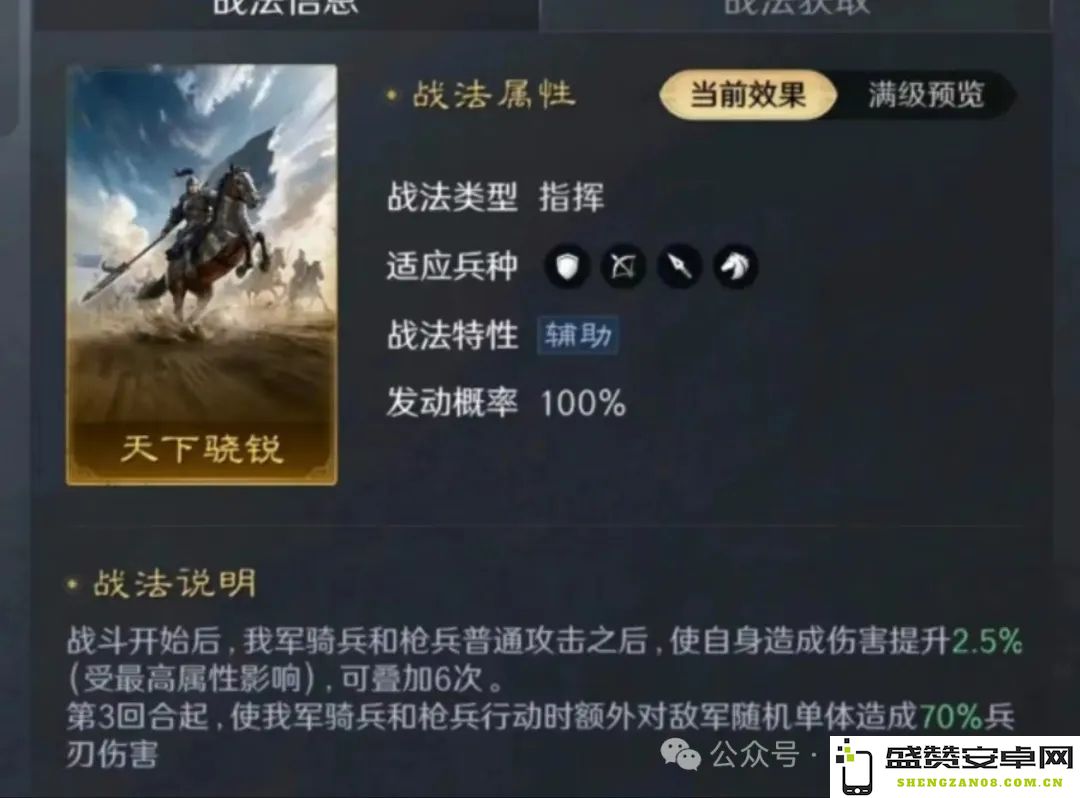
Task: Select the spear troop type icon
Action: tap(679, 266)
